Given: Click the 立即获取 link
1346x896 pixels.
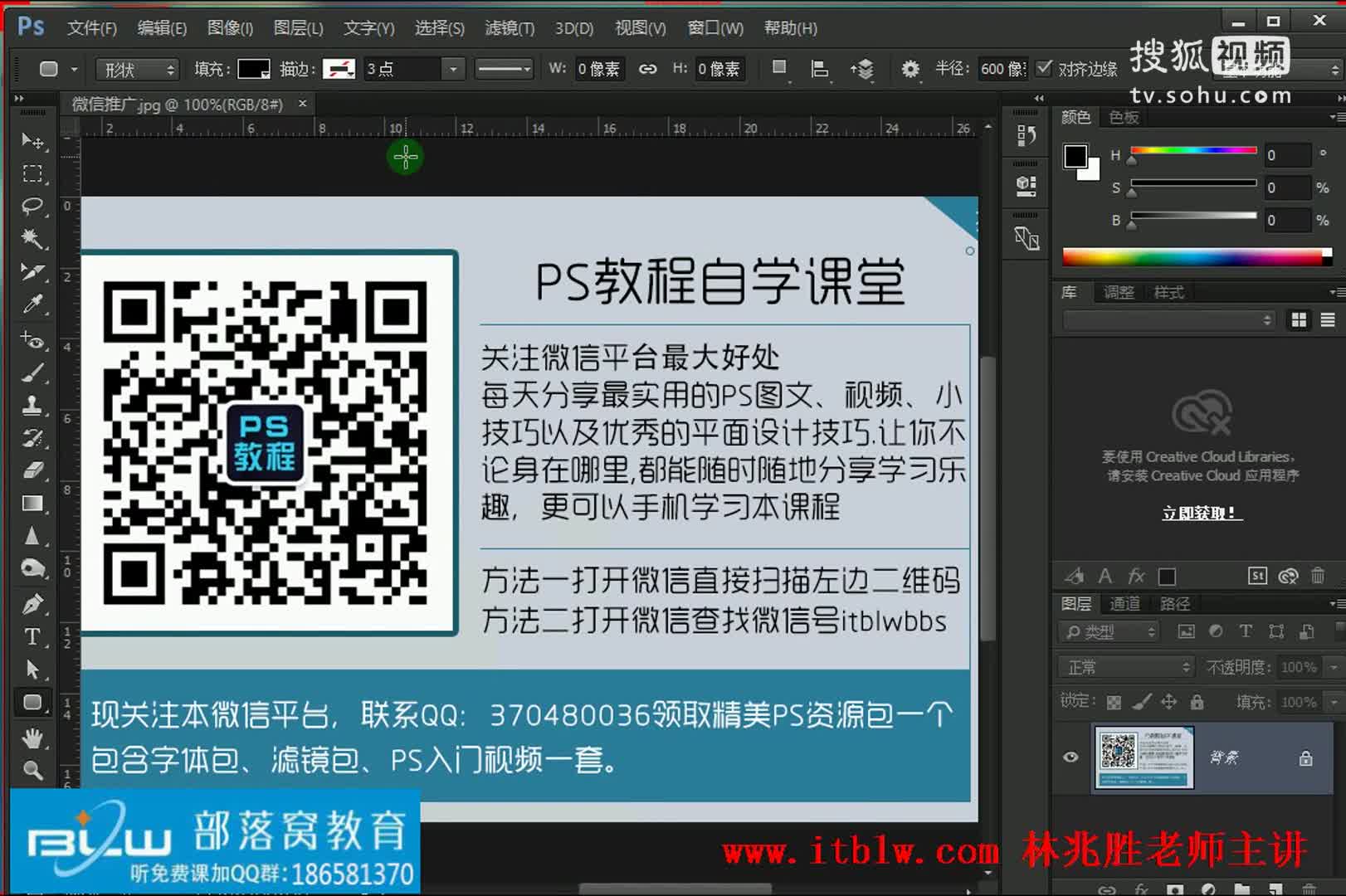Looking at the screenshot, I should [x=1202, y=514].
